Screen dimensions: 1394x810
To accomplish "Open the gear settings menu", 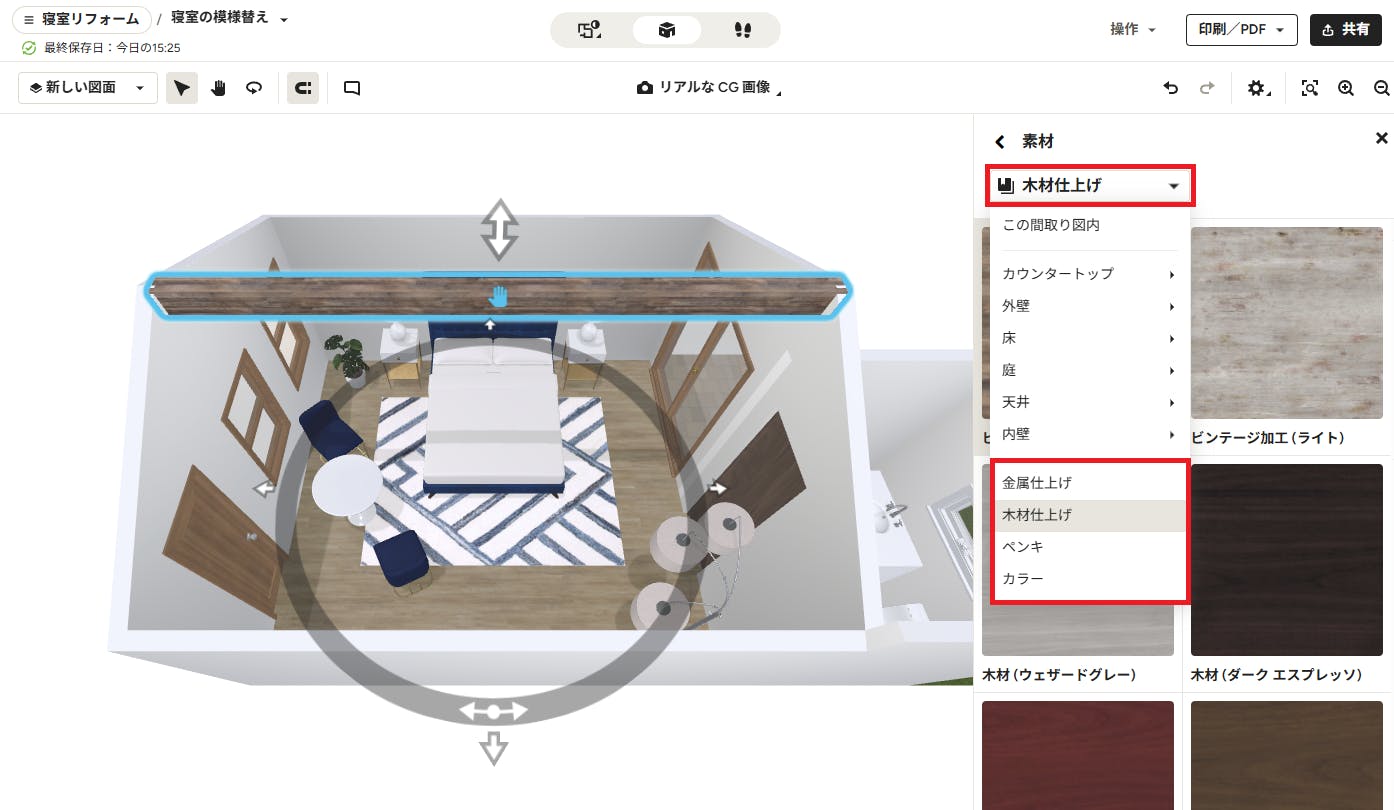I will pyautogui.click(x=1258, y=88).
